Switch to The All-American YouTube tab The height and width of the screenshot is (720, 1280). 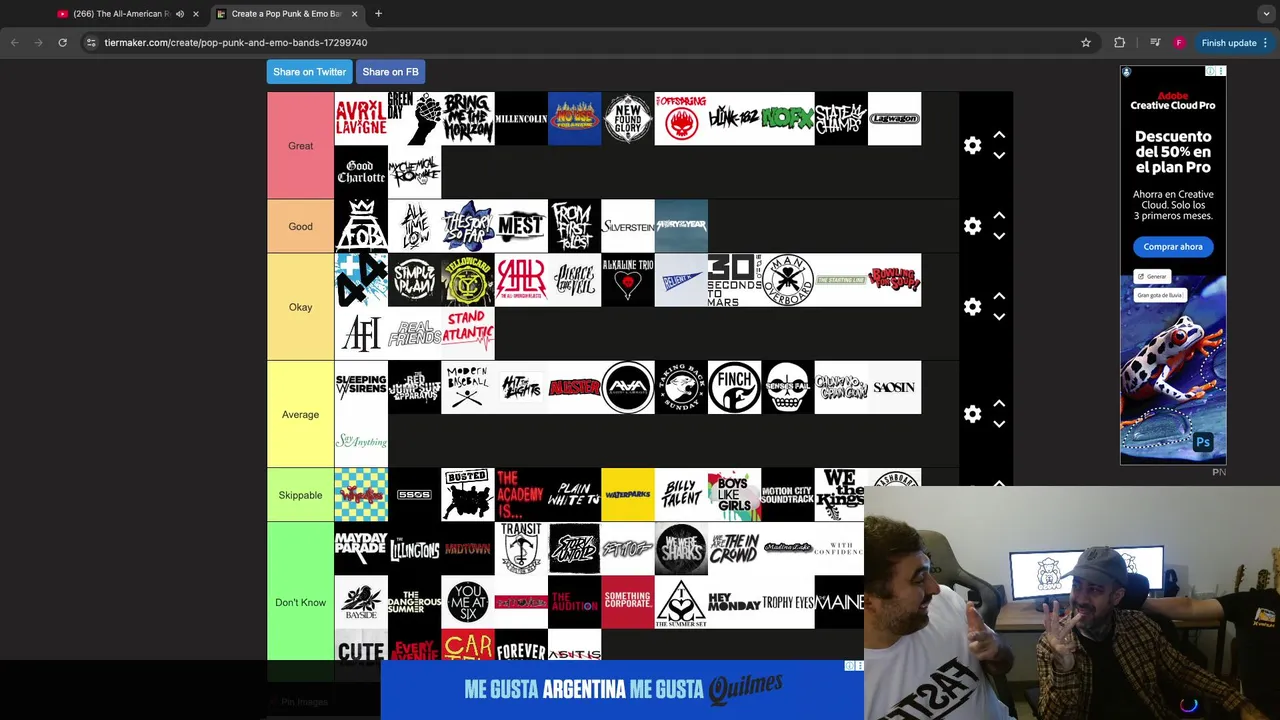(x=120, y=14)
